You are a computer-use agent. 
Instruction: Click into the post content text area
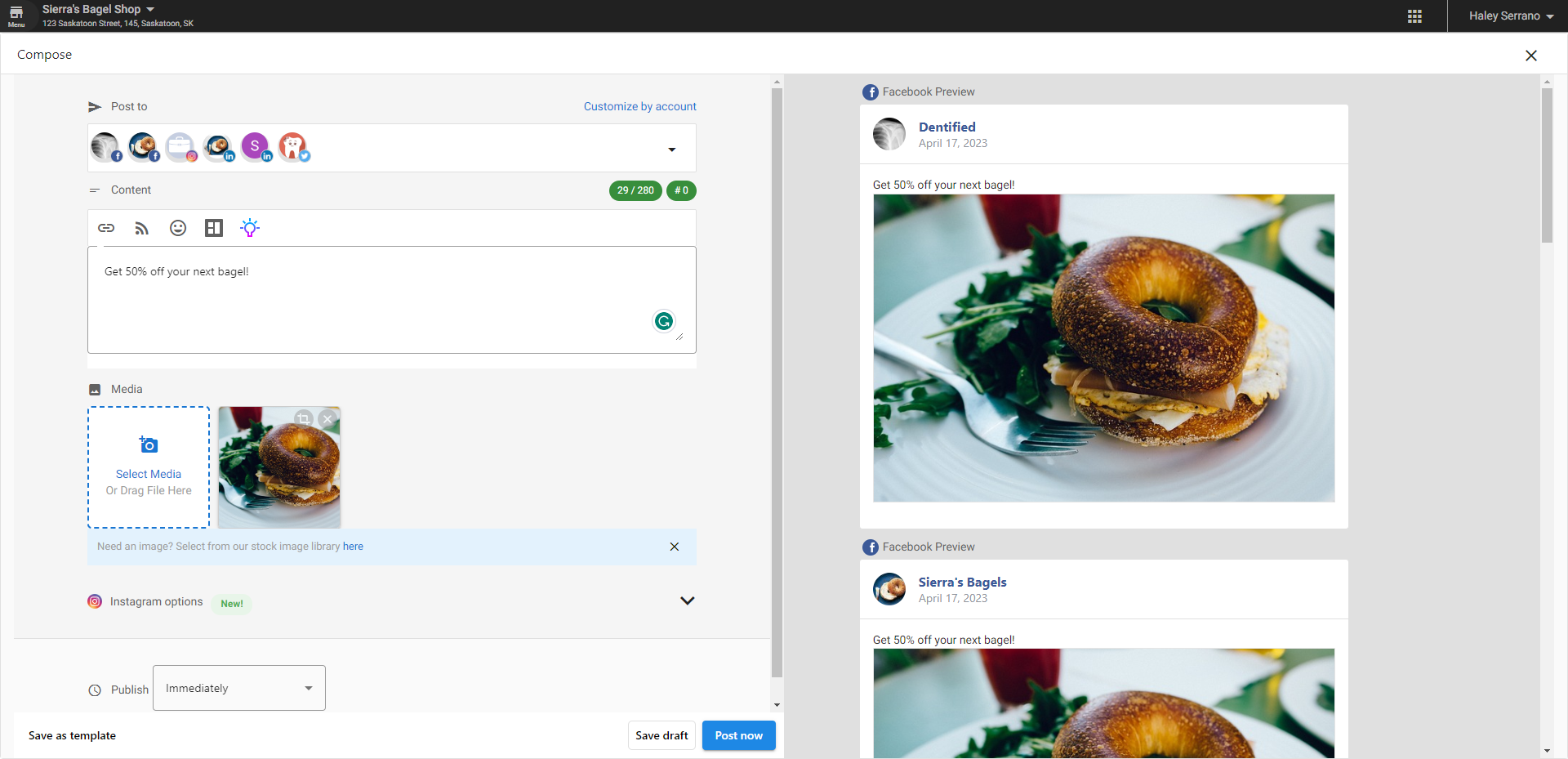pyautogui.click(x=392, y=300)
